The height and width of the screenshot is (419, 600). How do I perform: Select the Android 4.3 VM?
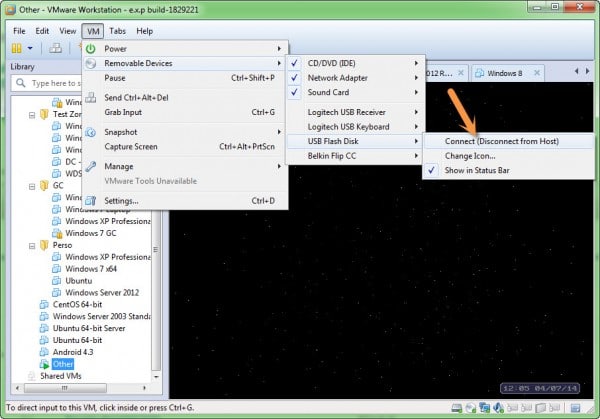(x=73, y=352)
